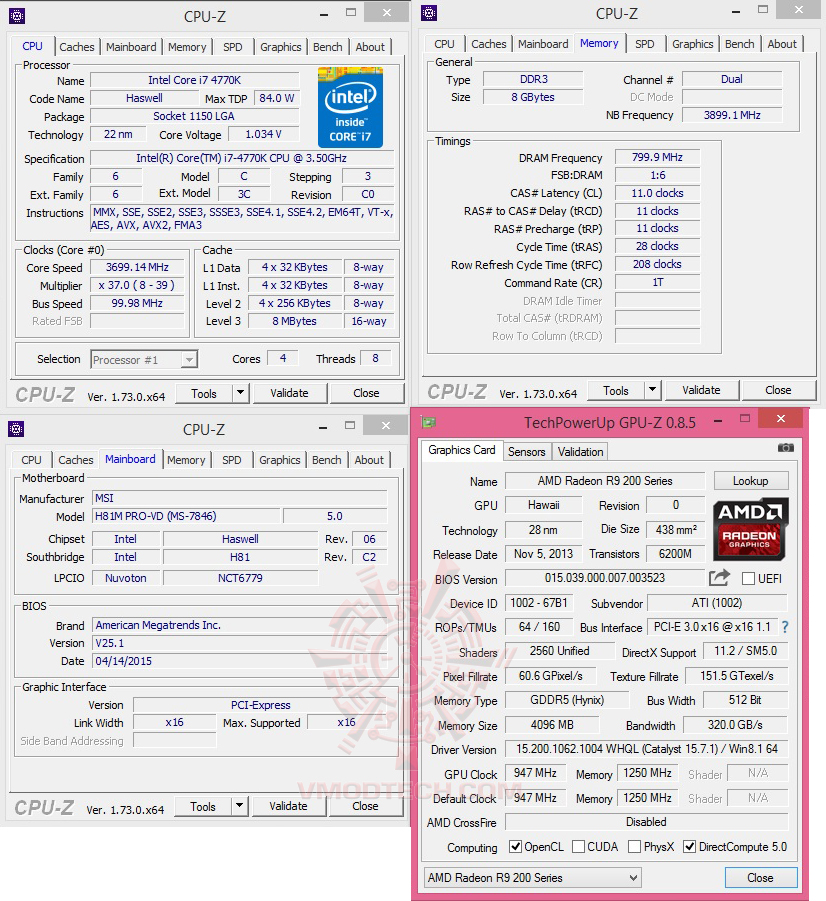Image resolution: width=826 pixels, height=901 pixels.
Task: Click Close button in Memory window
Action: click(778, 390)
